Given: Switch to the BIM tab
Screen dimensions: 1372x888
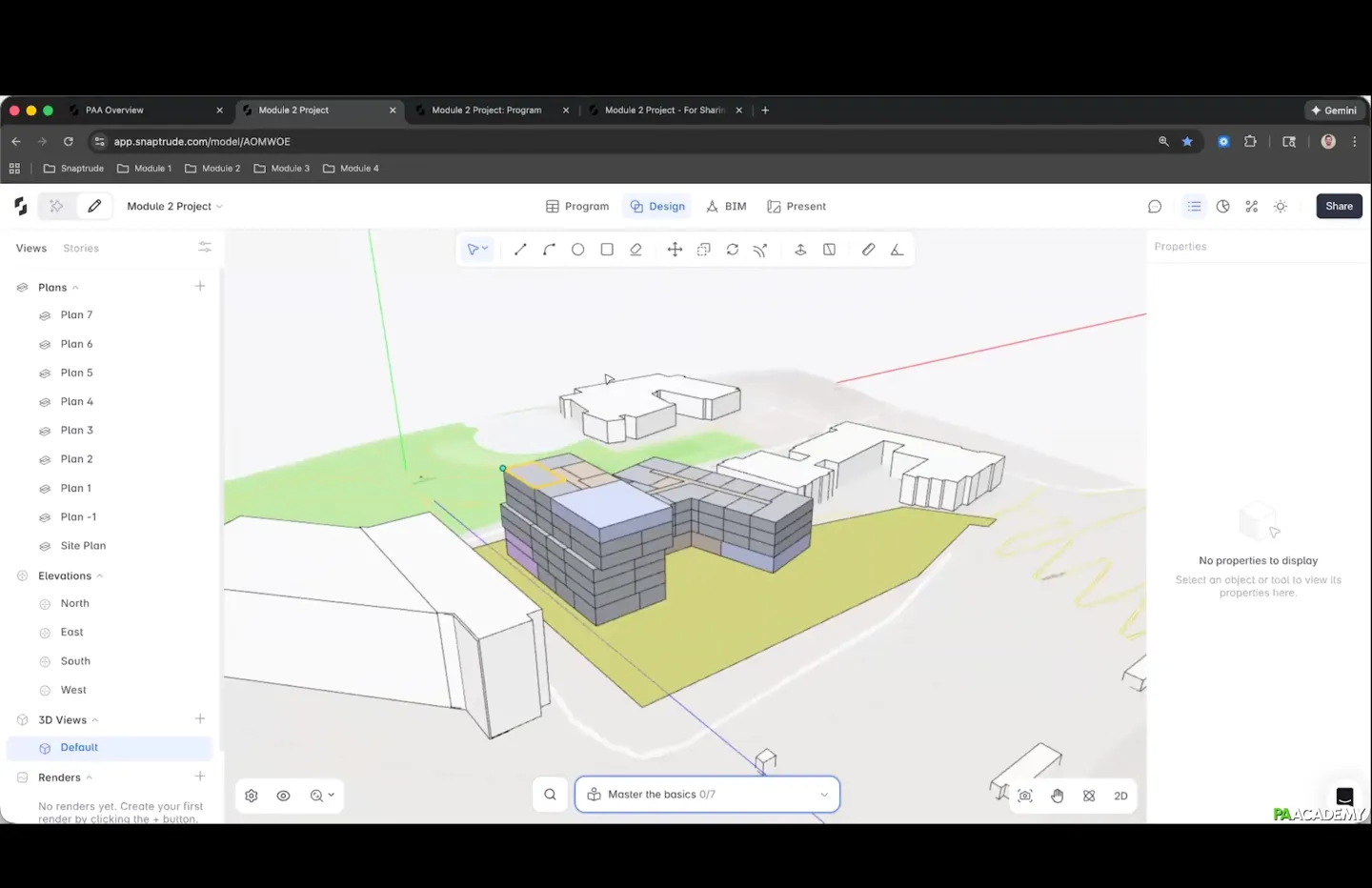Looking at the screenshot, I should coord(726,207).
